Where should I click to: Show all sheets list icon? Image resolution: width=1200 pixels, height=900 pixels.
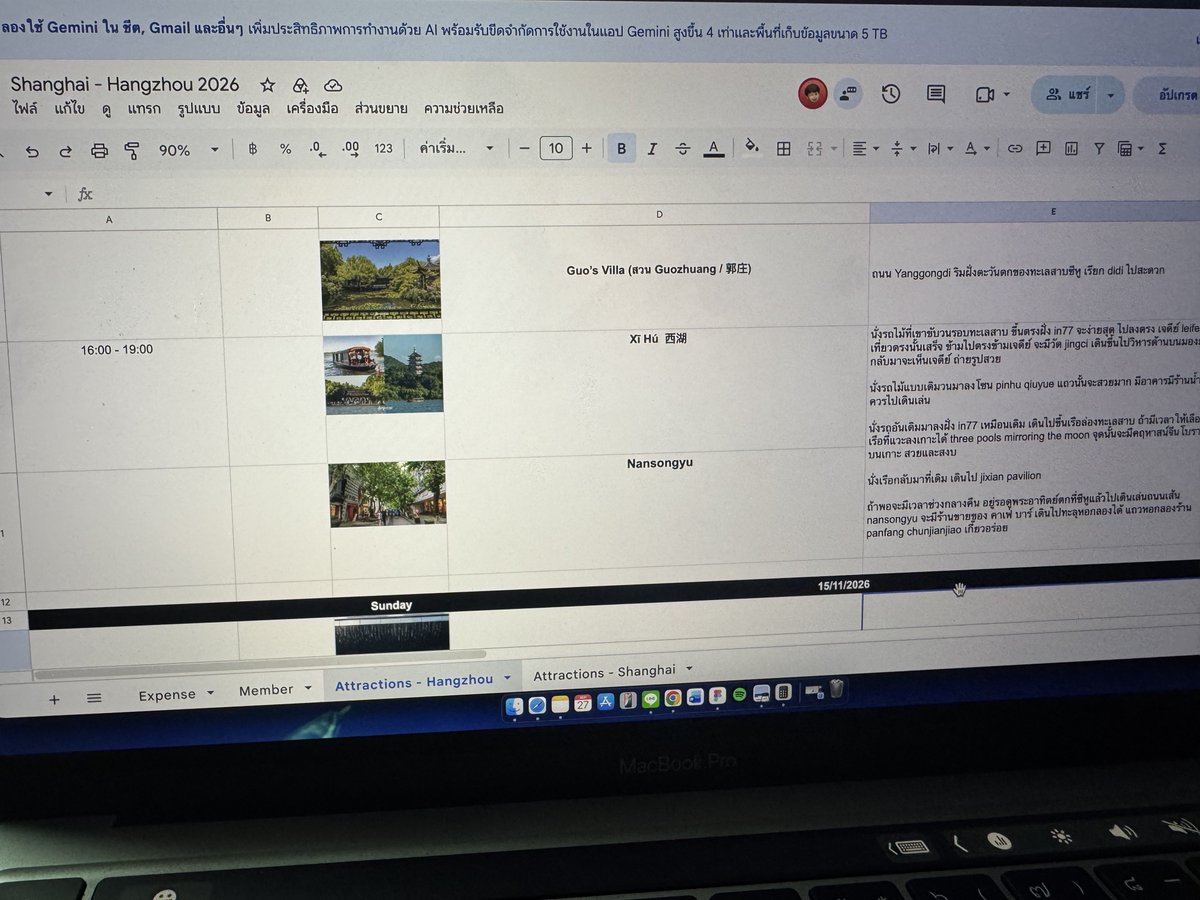click(x=94, y=698)
